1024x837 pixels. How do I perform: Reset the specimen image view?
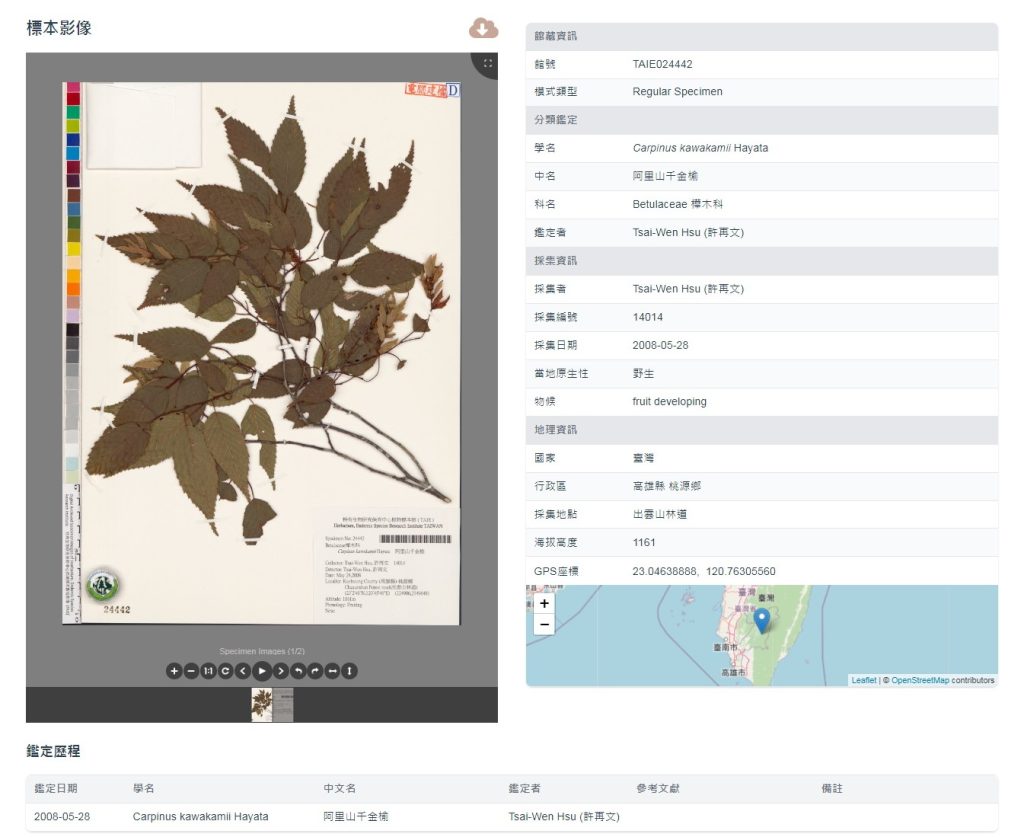point(225,671)
